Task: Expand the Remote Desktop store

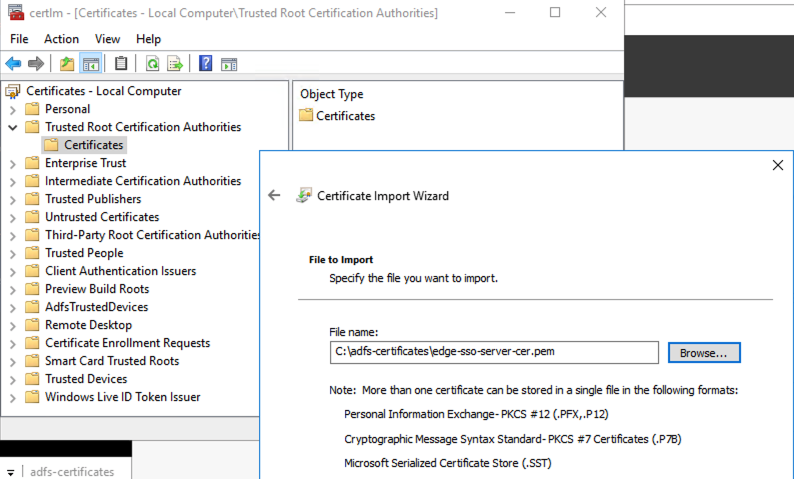Action: pos(12,326)
